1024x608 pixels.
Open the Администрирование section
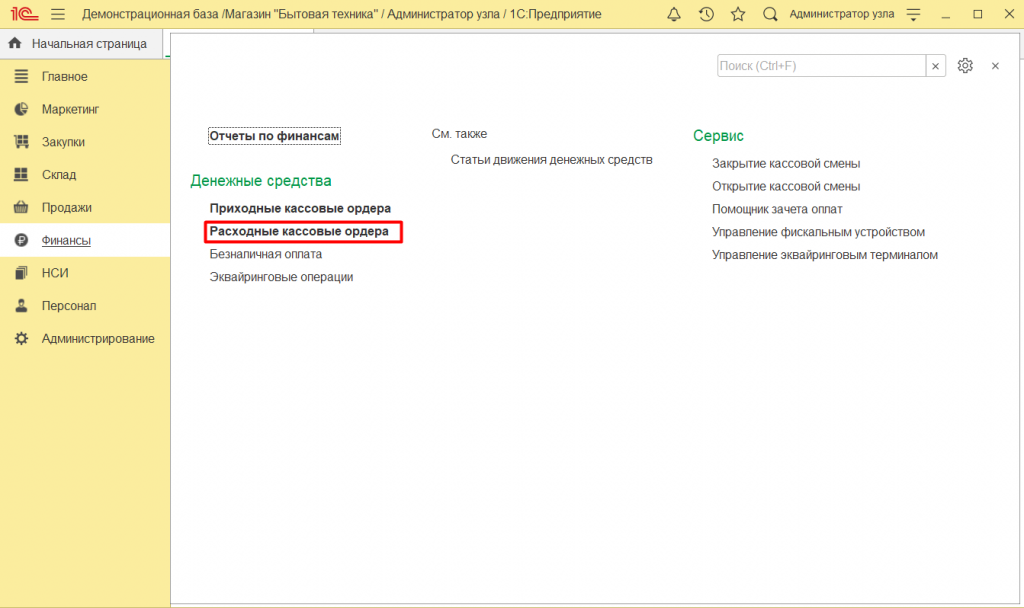coord(97,339)
